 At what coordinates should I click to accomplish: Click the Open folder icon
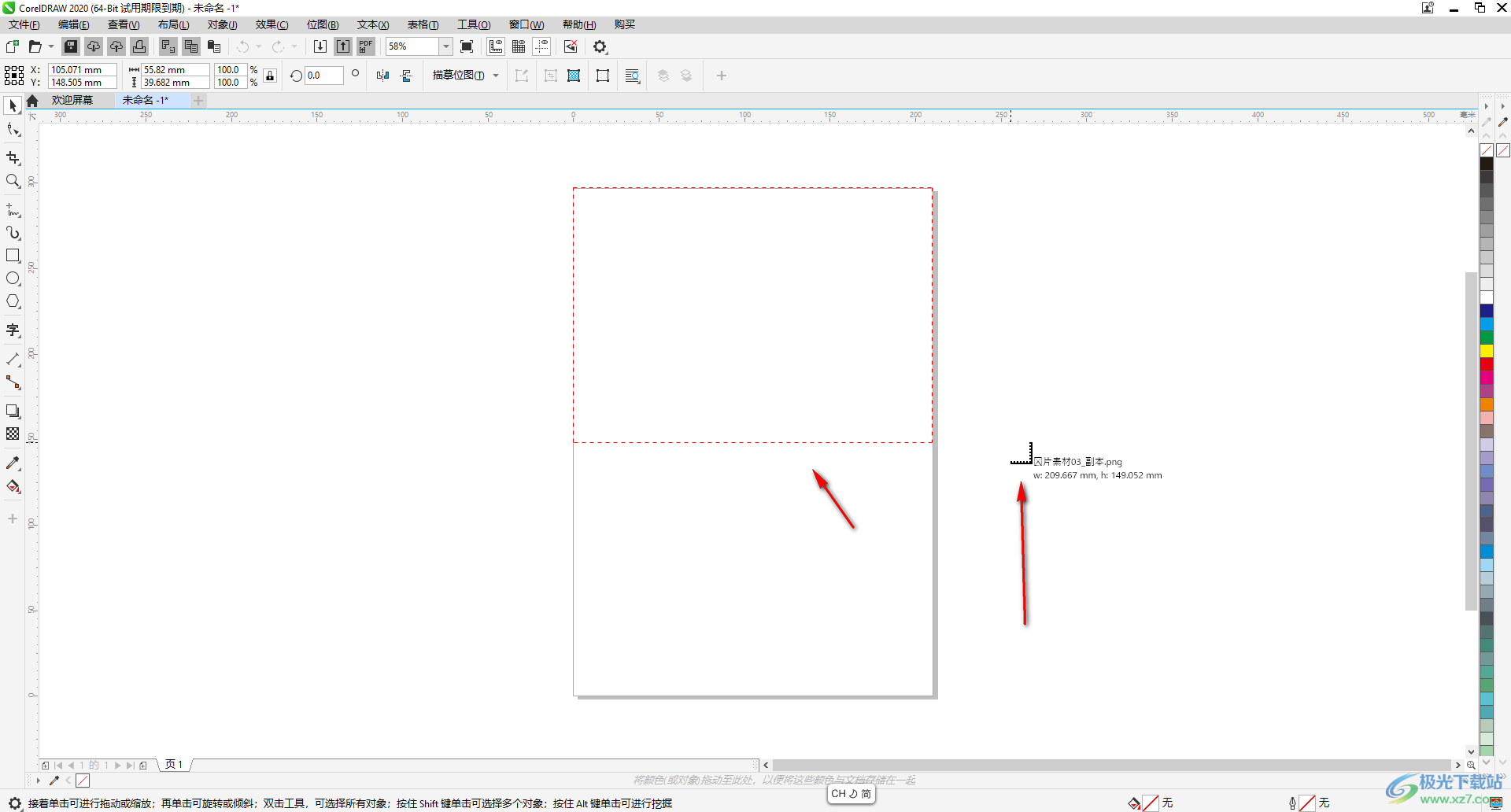[35, 46]
